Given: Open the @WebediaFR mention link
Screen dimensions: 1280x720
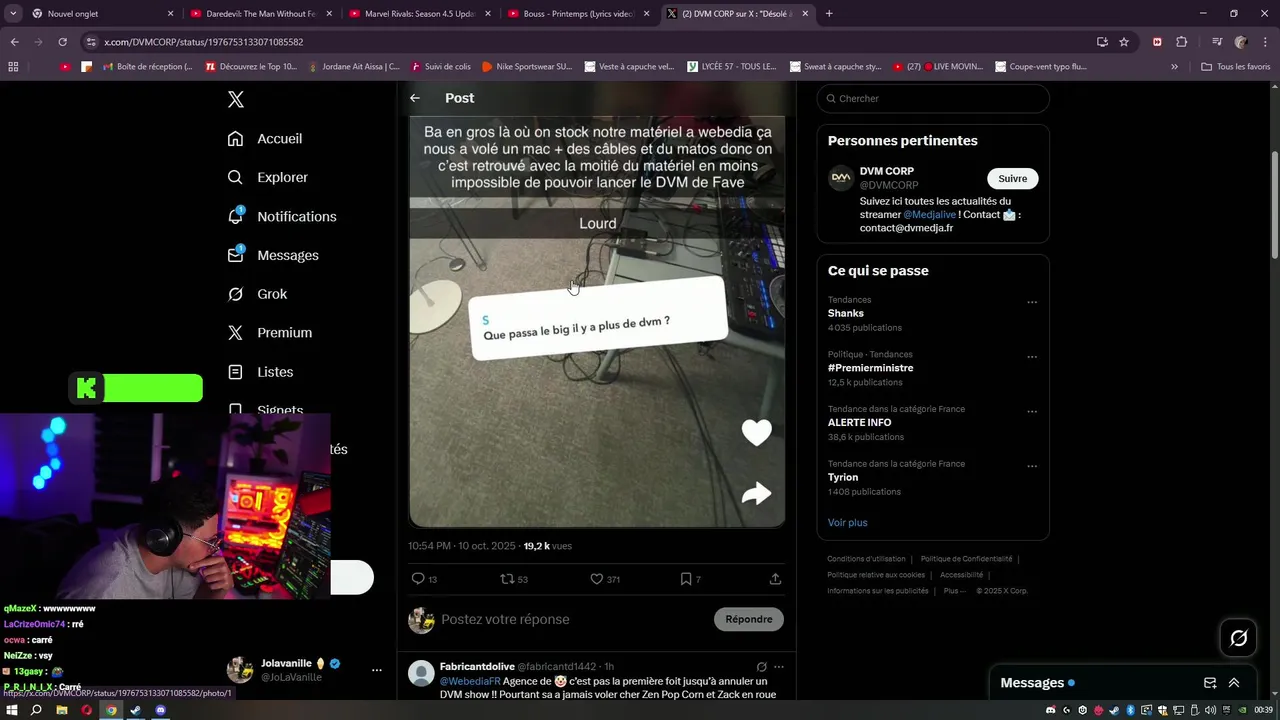Looking at the screenshot, I should click(x=470, y=681).
